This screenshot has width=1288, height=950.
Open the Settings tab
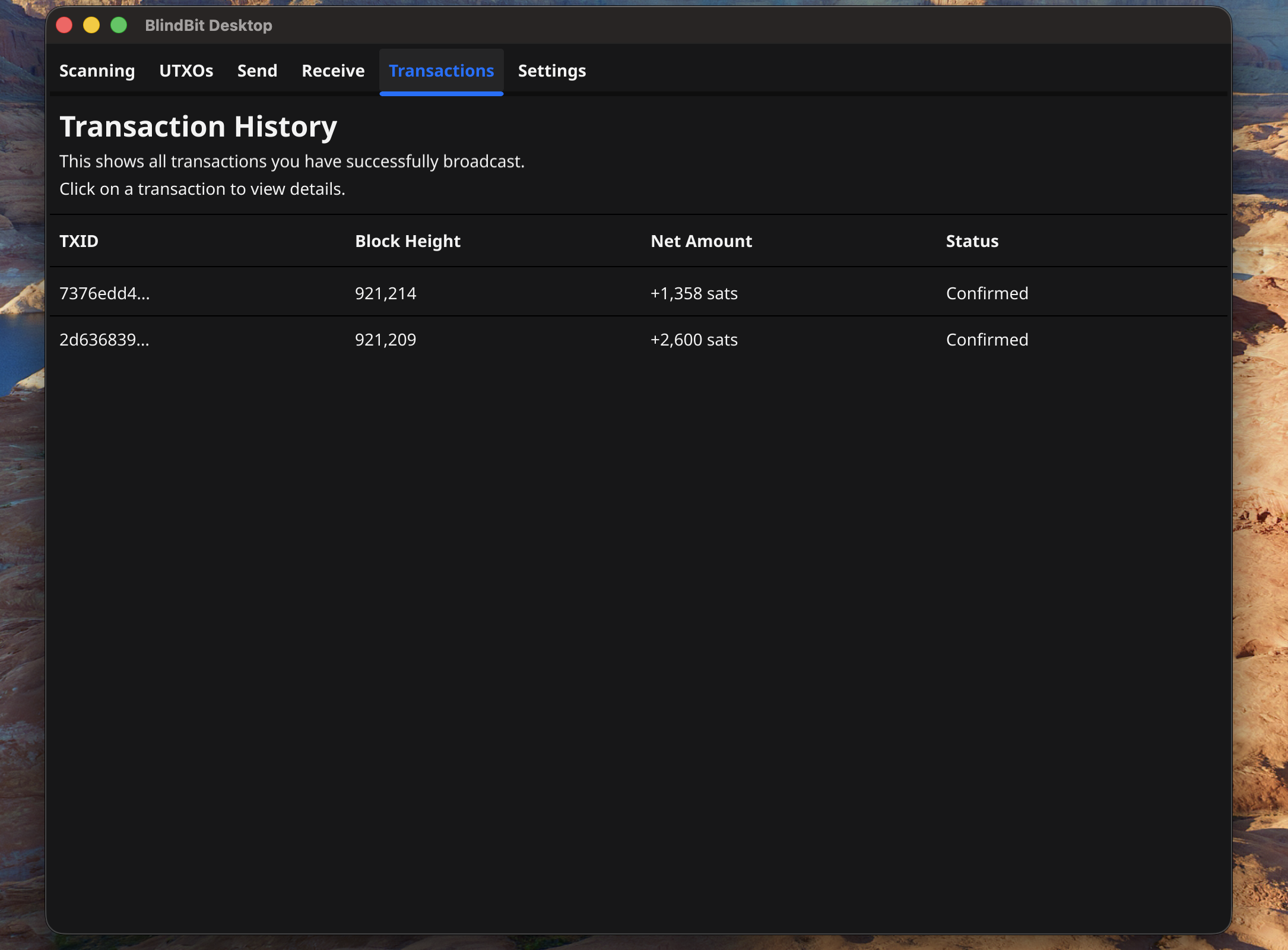(551, 71)
